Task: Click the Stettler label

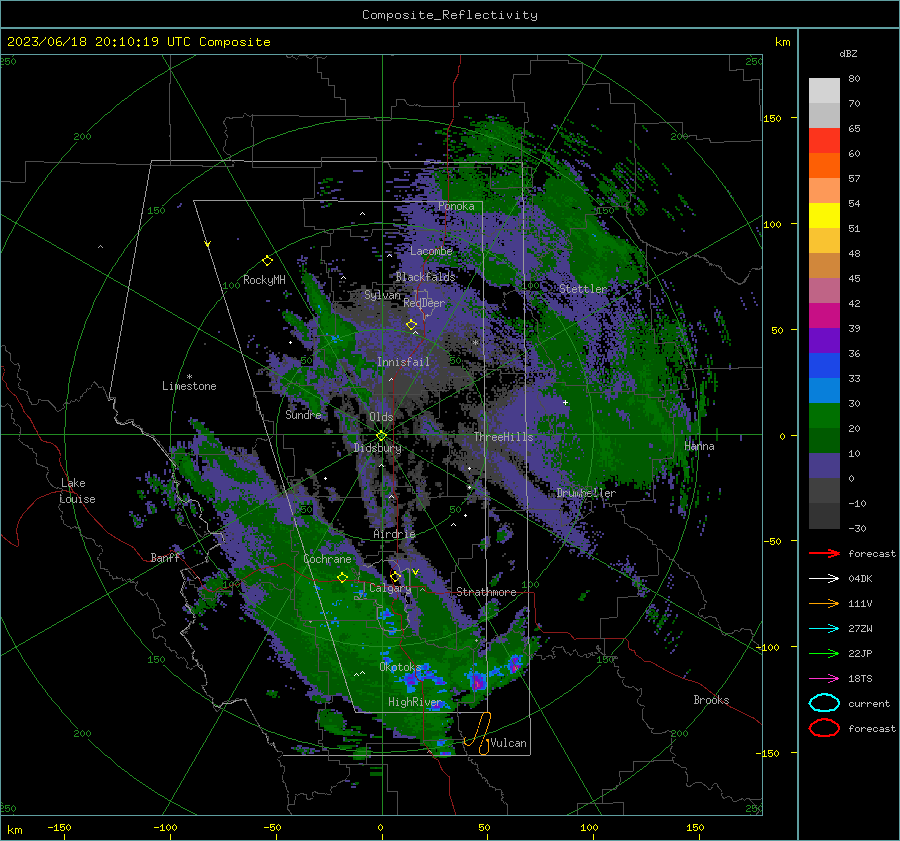Action: (x=583, y=289)
